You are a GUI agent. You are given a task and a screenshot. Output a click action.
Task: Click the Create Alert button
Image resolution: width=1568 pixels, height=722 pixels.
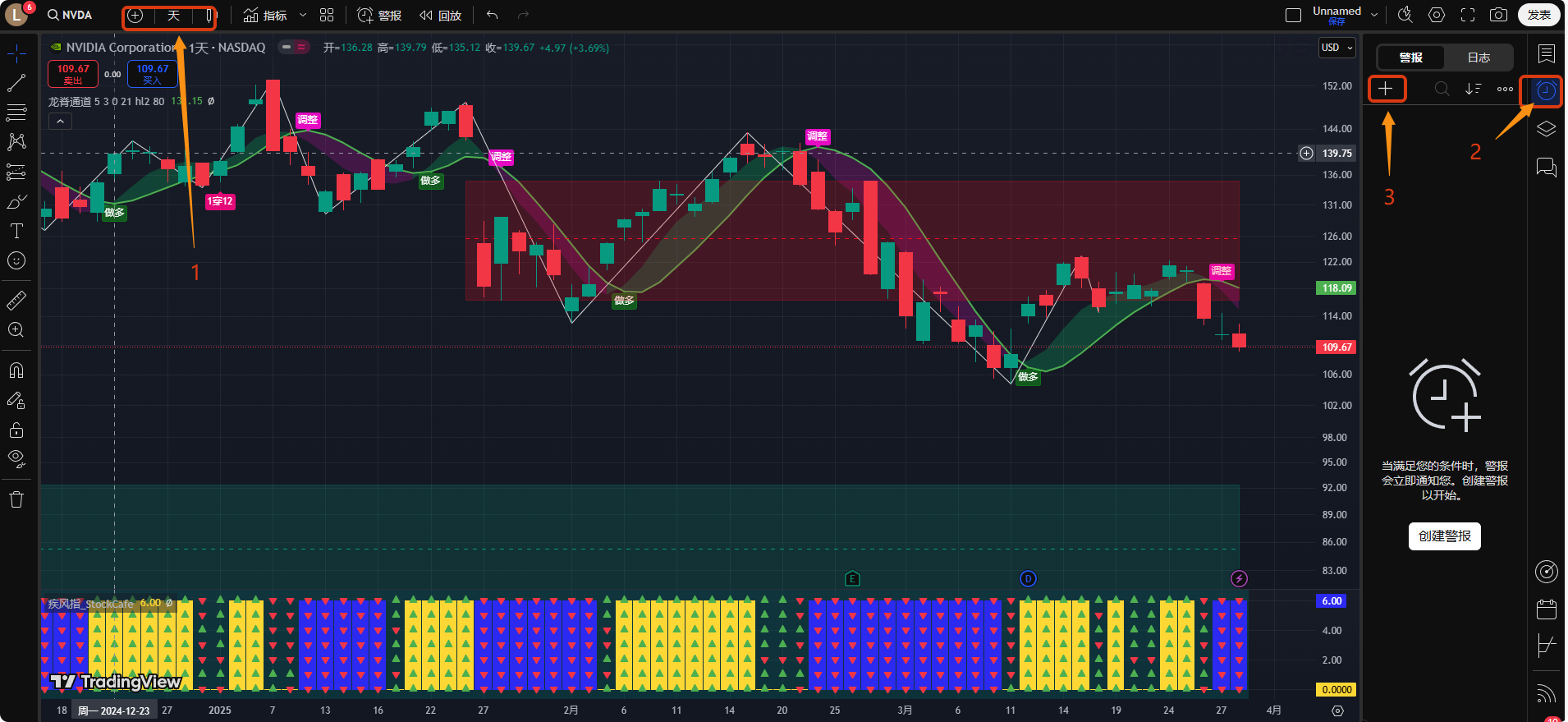pos(1445,536)
